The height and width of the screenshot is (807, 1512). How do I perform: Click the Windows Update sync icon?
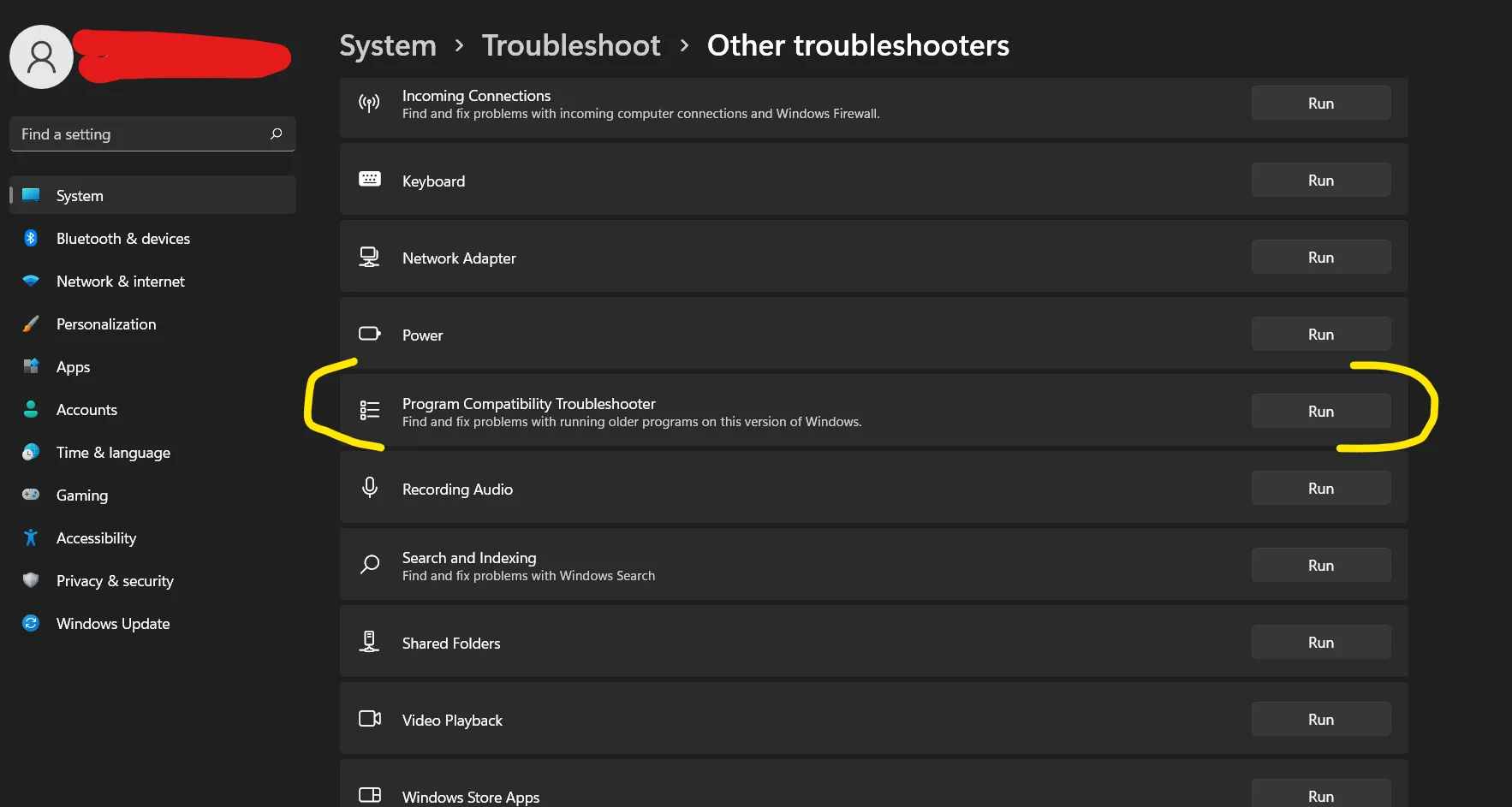click(x=31, y=623)
